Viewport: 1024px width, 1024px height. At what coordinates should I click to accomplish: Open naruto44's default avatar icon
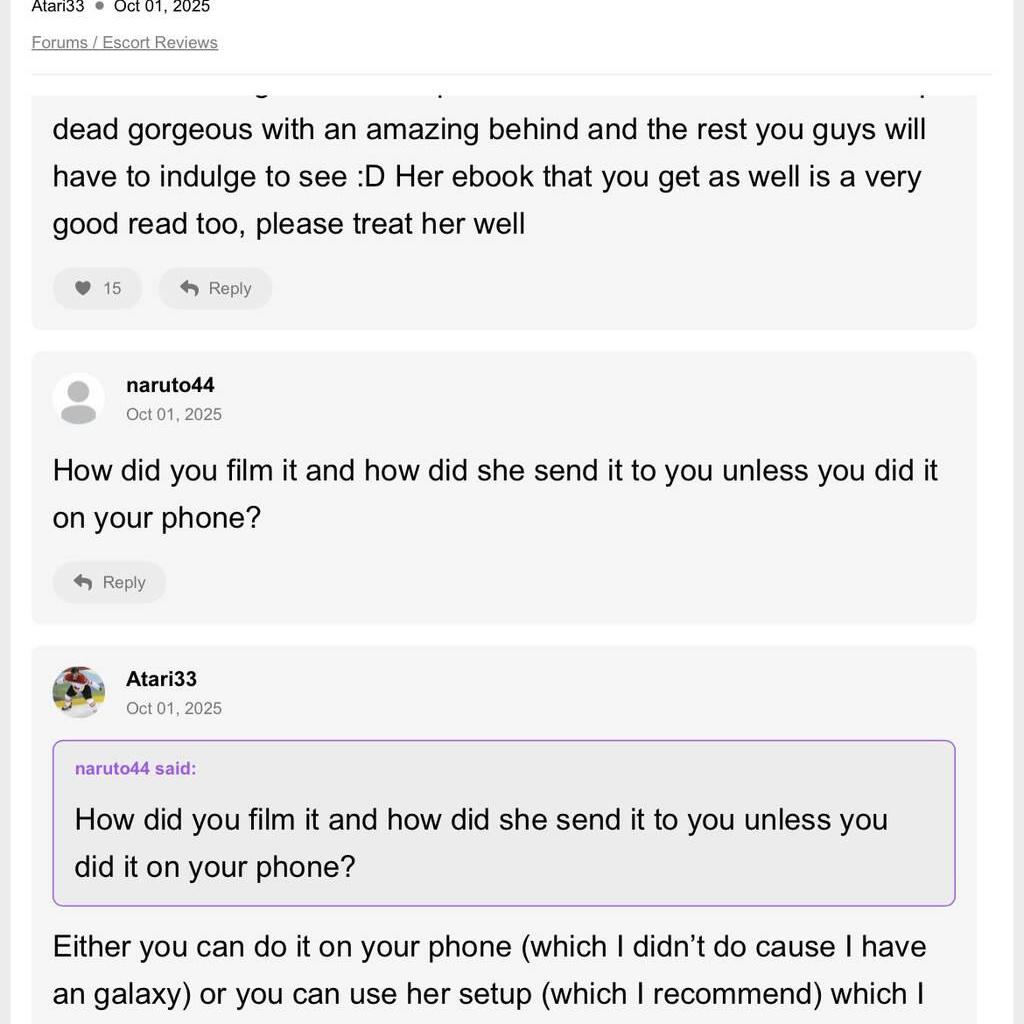coord(79,399)
